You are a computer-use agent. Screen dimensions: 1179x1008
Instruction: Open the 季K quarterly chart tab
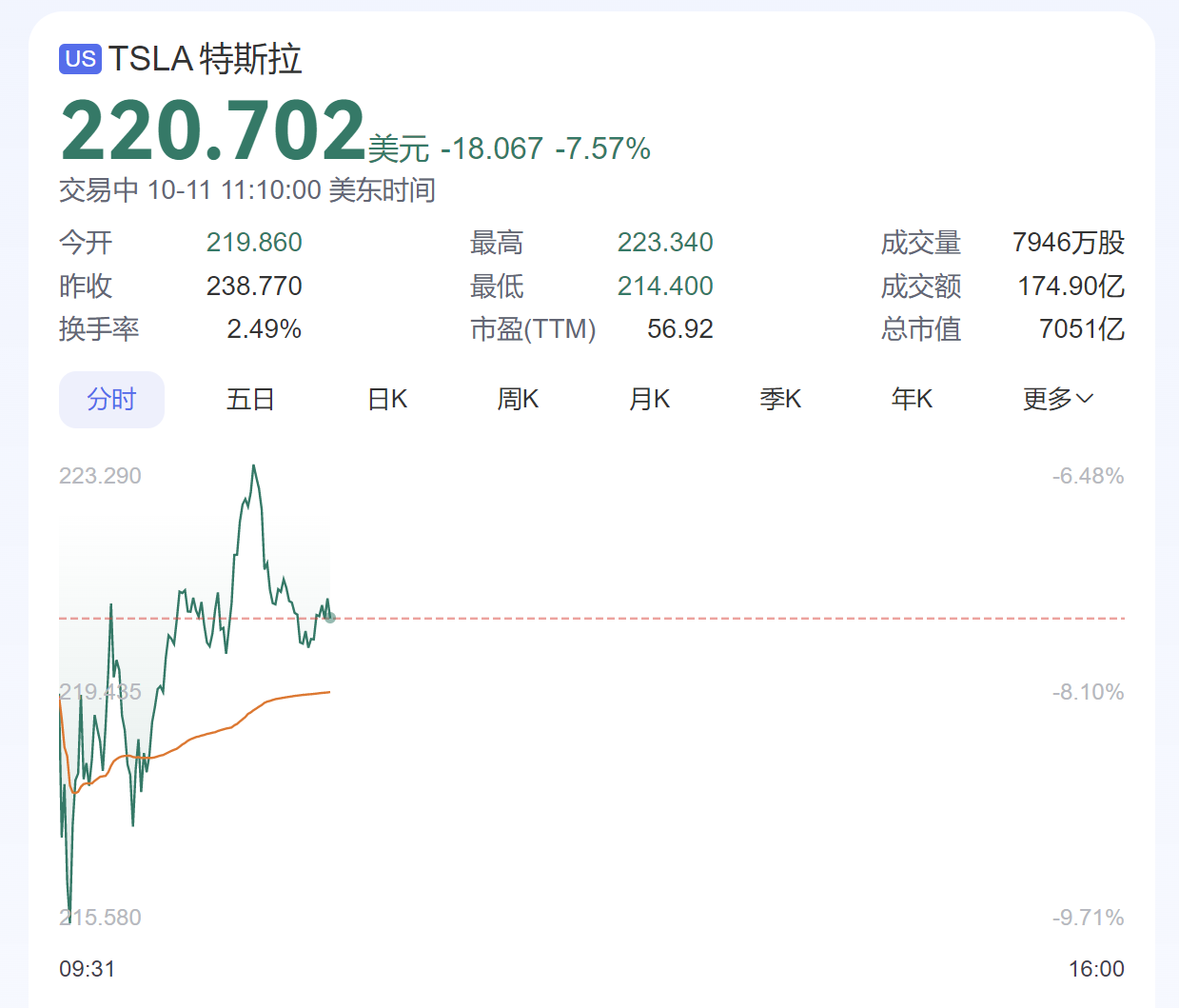(x=780, y=400)
